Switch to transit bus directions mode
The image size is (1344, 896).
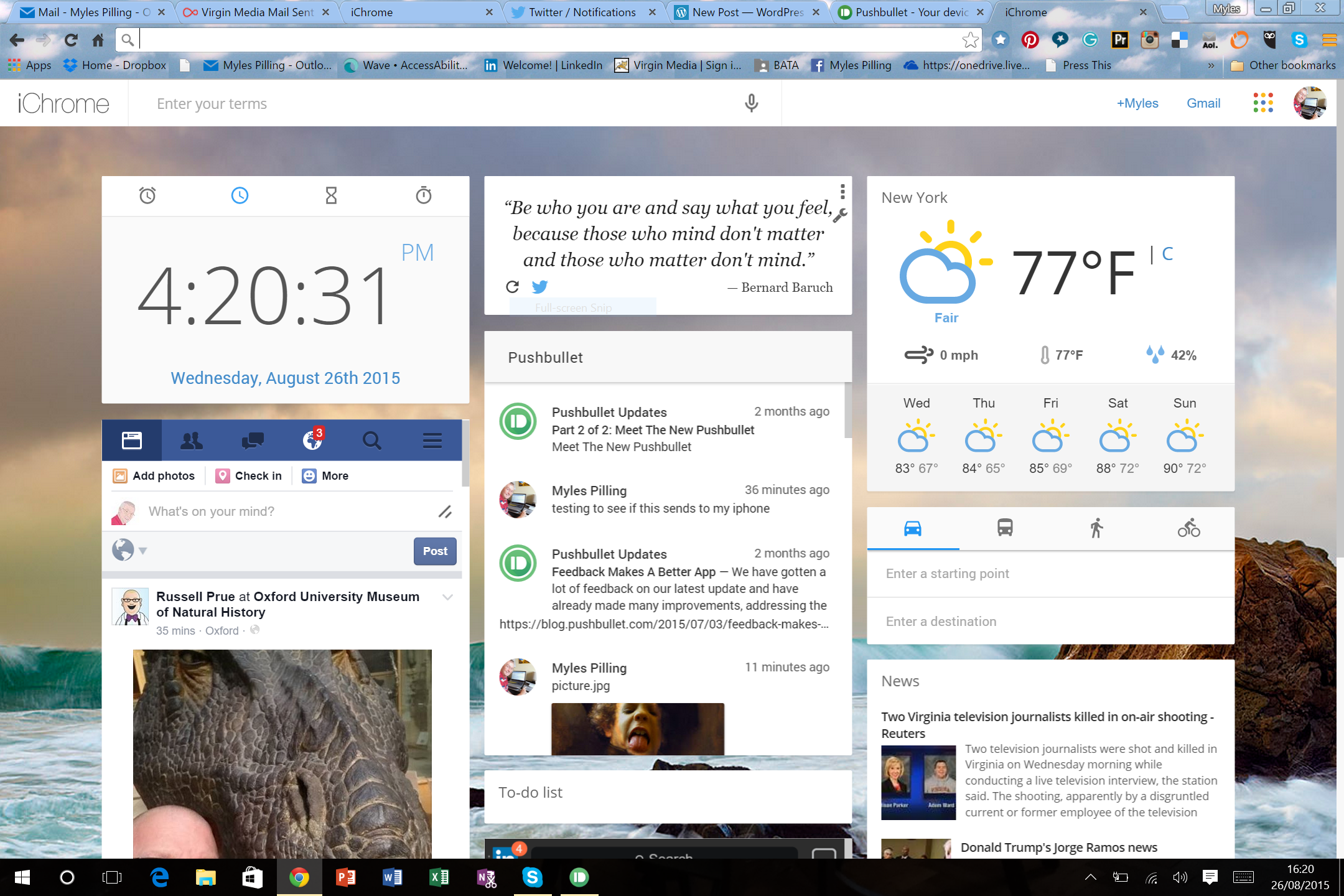[x=1004, y=528]
